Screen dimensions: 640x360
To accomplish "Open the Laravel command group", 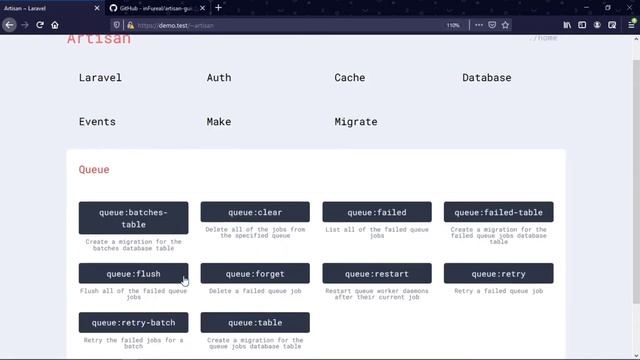I will tap(100, 78).
